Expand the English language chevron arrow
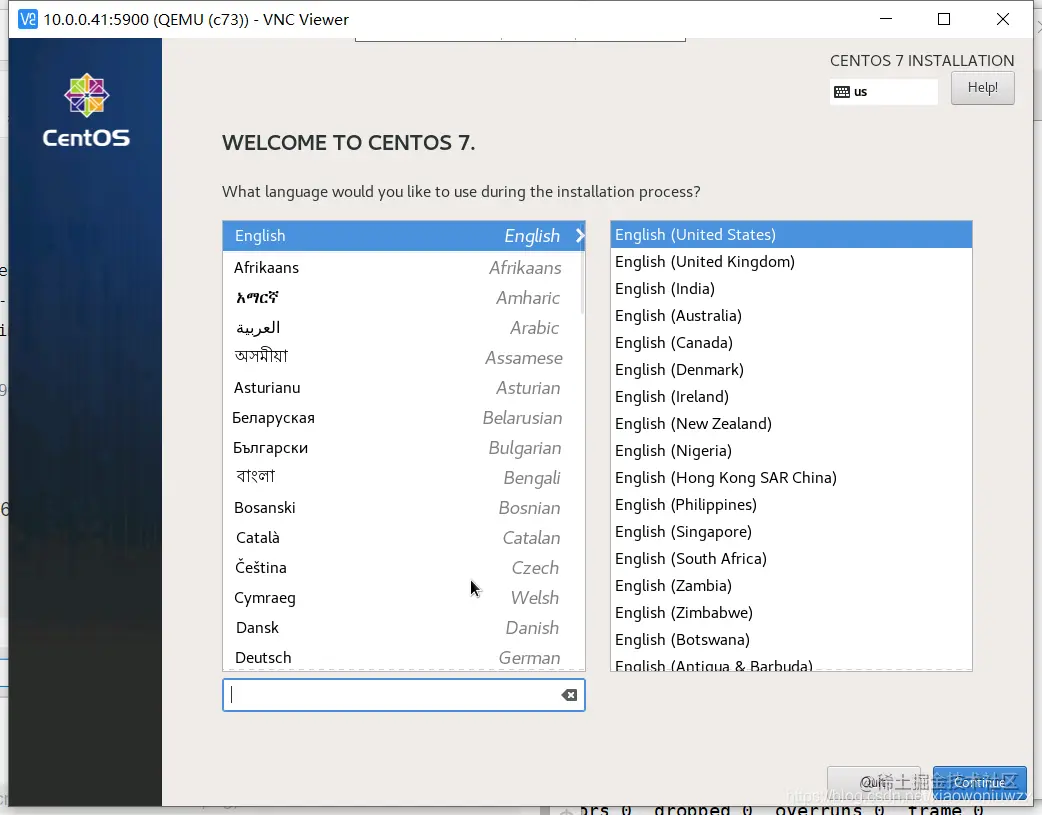The width and height of the screenshot is (1042, 815). [x=579, y=236]
